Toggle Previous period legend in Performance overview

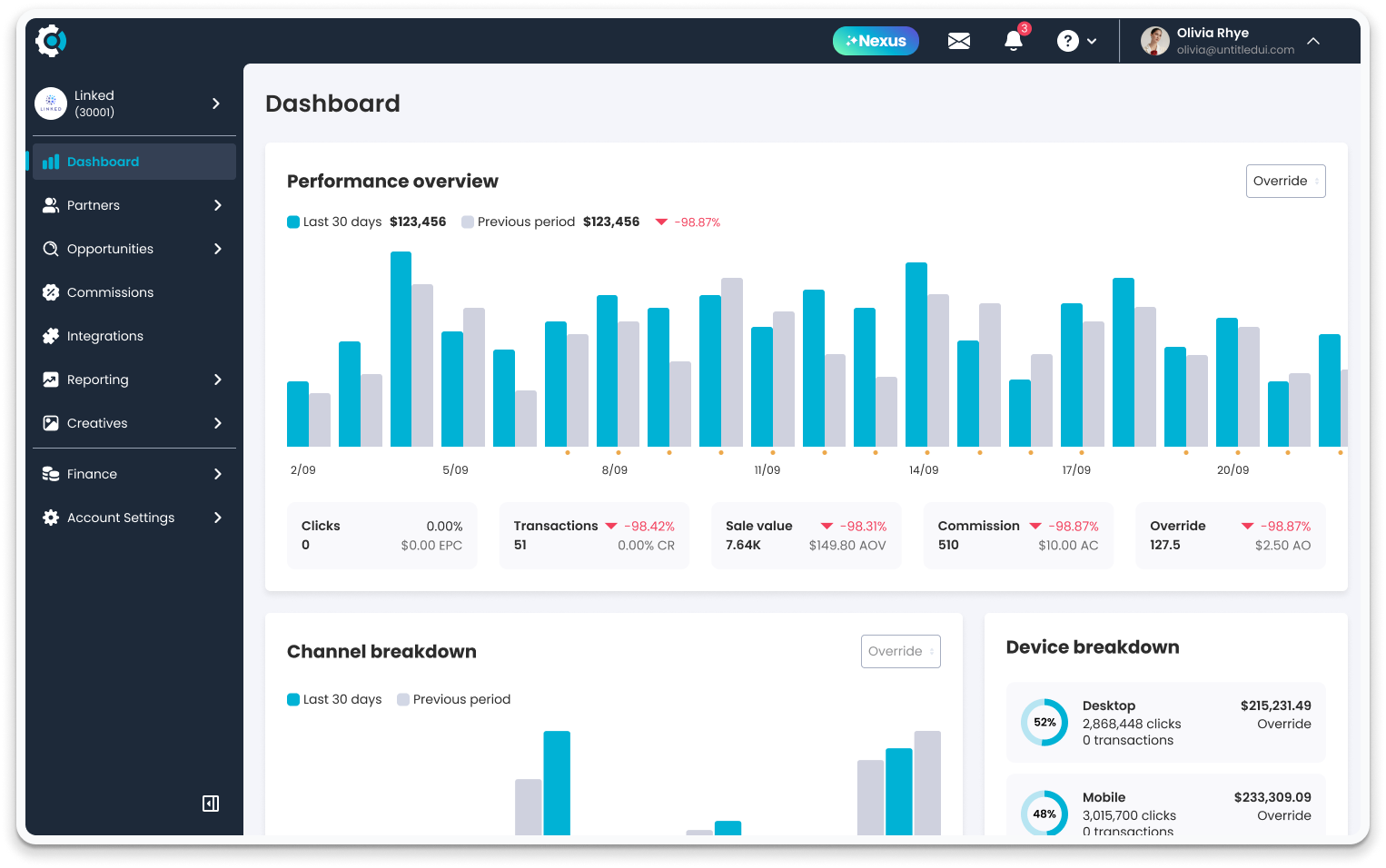pyautogui.click(x=518, y=222)
